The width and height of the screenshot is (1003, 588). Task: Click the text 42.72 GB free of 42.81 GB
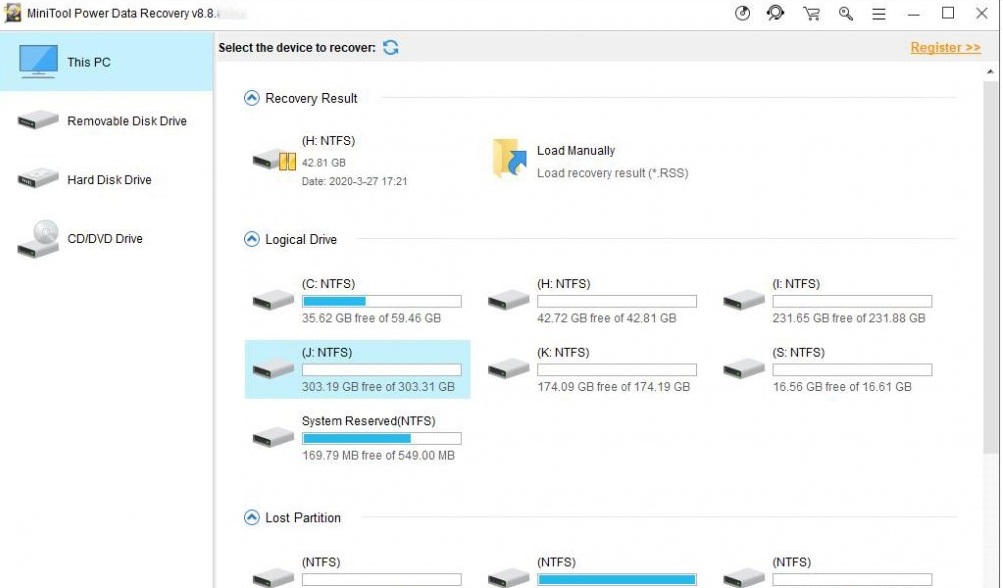coord(606,318)
